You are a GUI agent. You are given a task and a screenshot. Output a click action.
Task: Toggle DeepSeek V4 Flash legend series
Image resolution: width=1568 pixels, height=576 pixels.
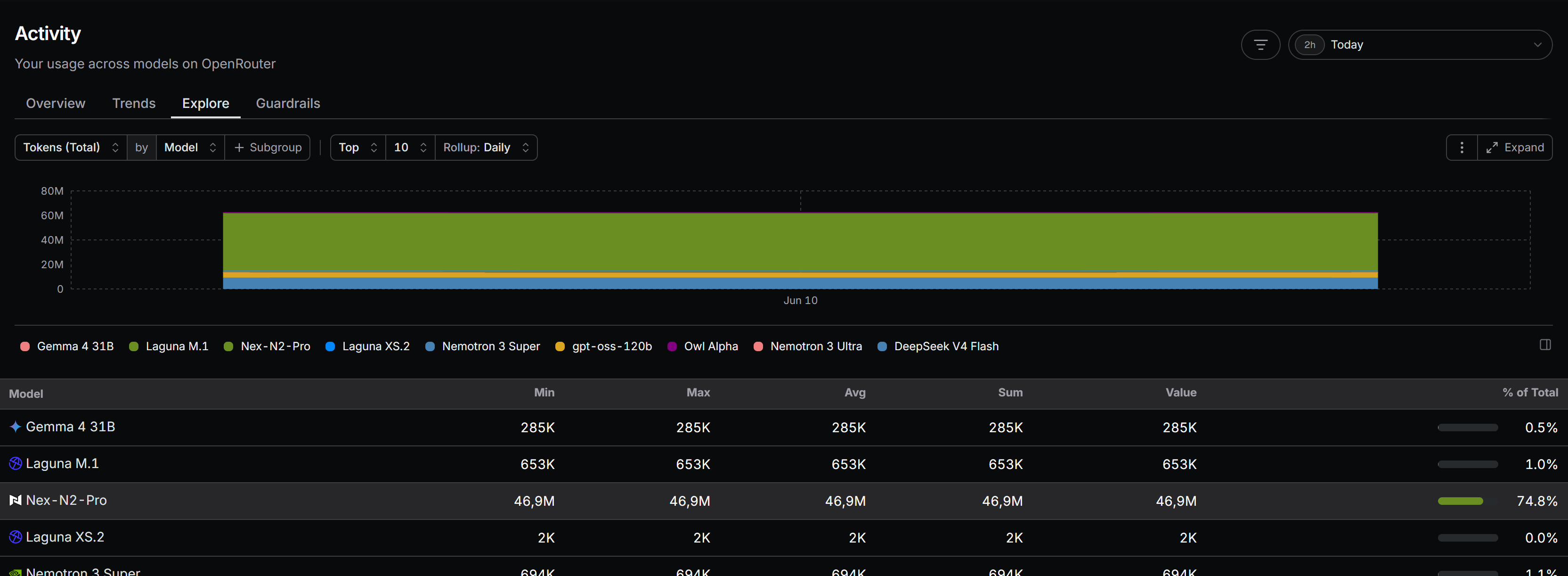(x=938, y=346)
